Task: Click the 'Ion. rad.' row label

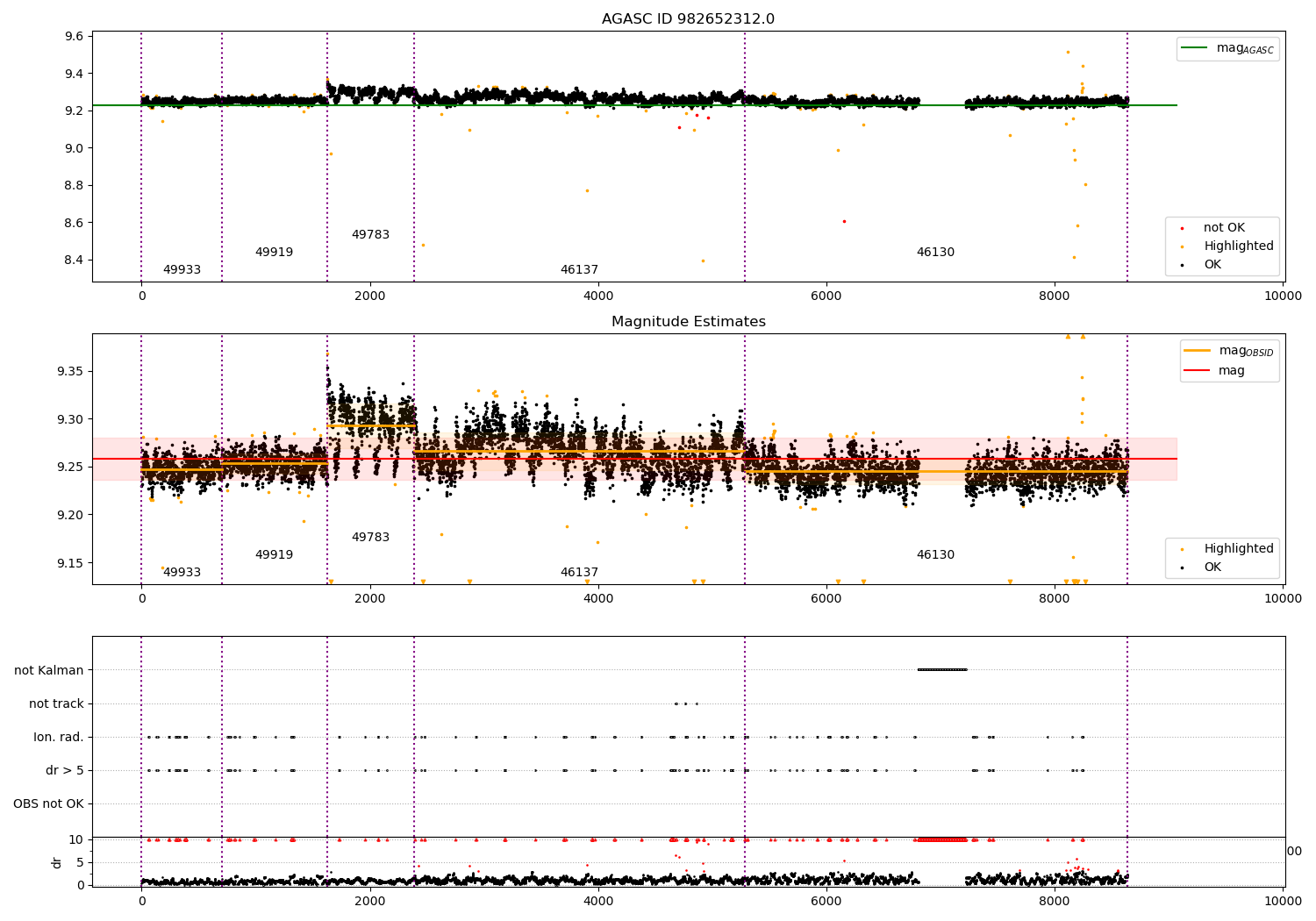Action: [x=59, y=738]
